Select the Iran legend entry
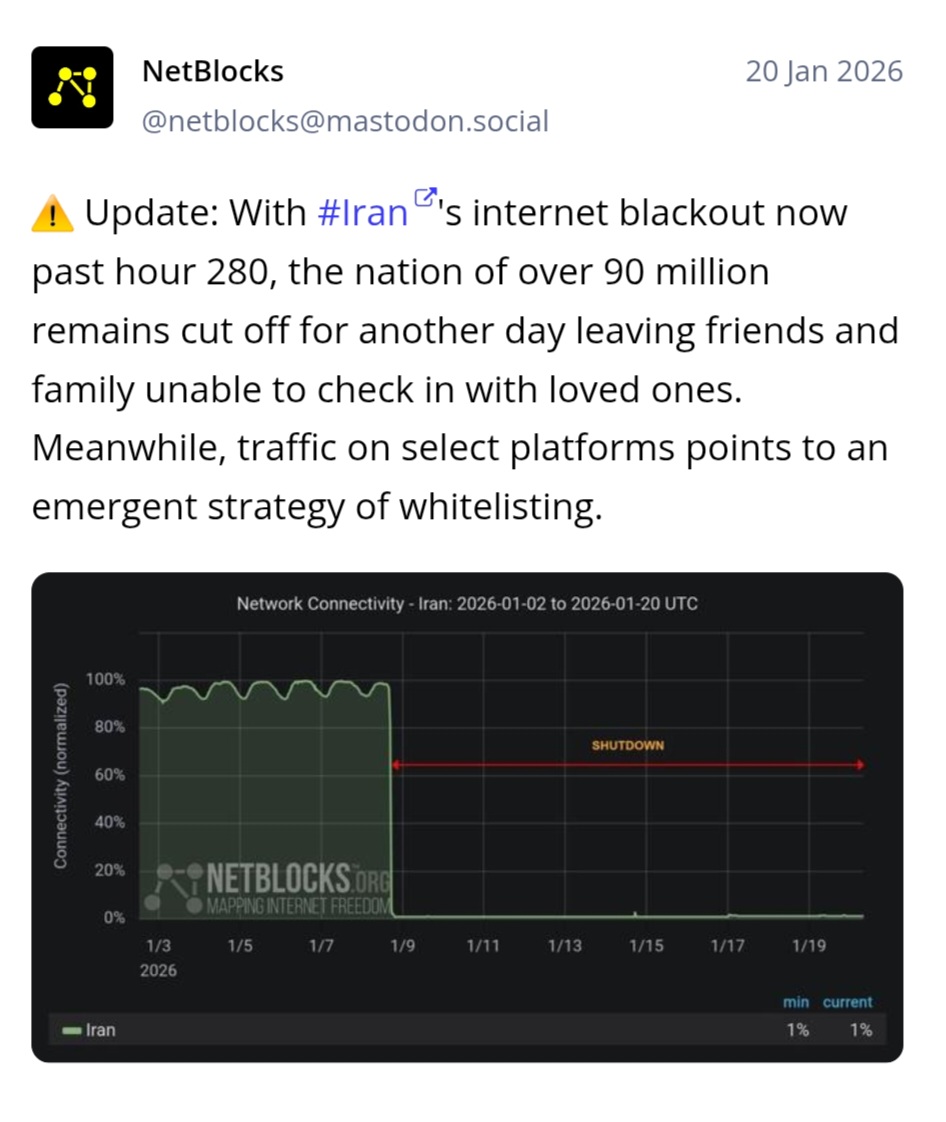 click(99, 1030)
